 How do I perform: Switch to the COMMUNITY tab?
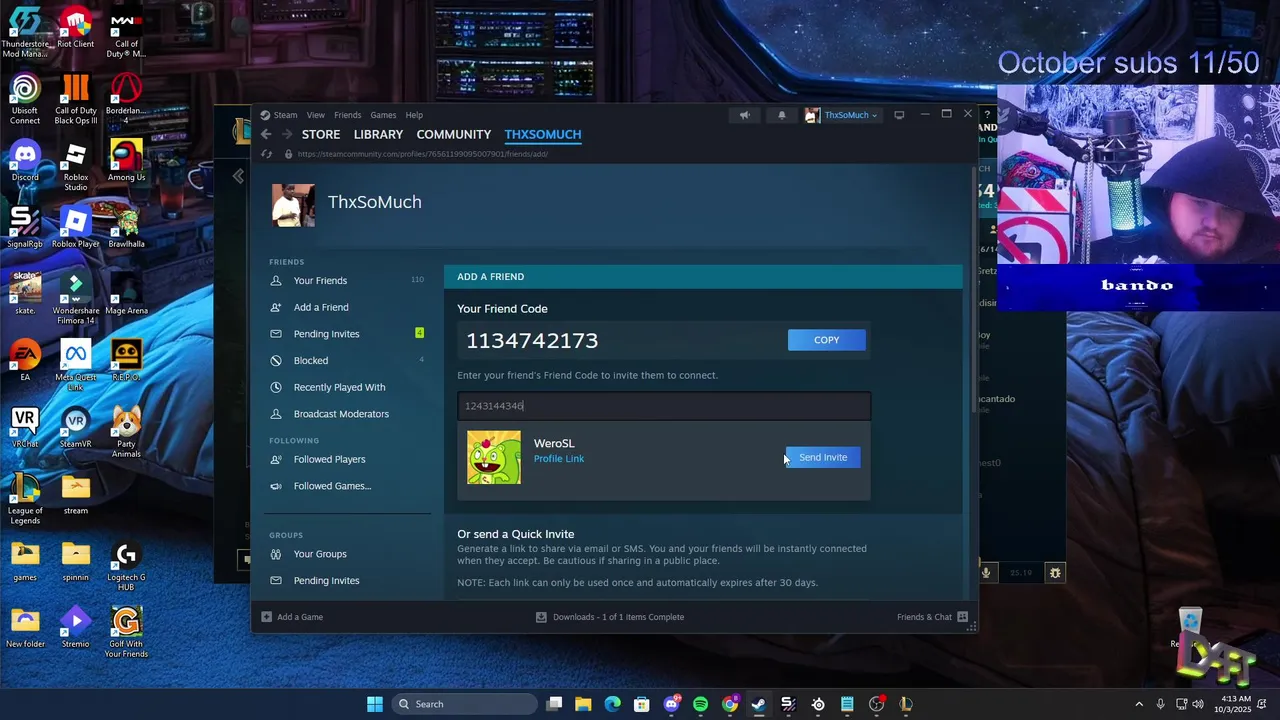click(x=453, y=134)
